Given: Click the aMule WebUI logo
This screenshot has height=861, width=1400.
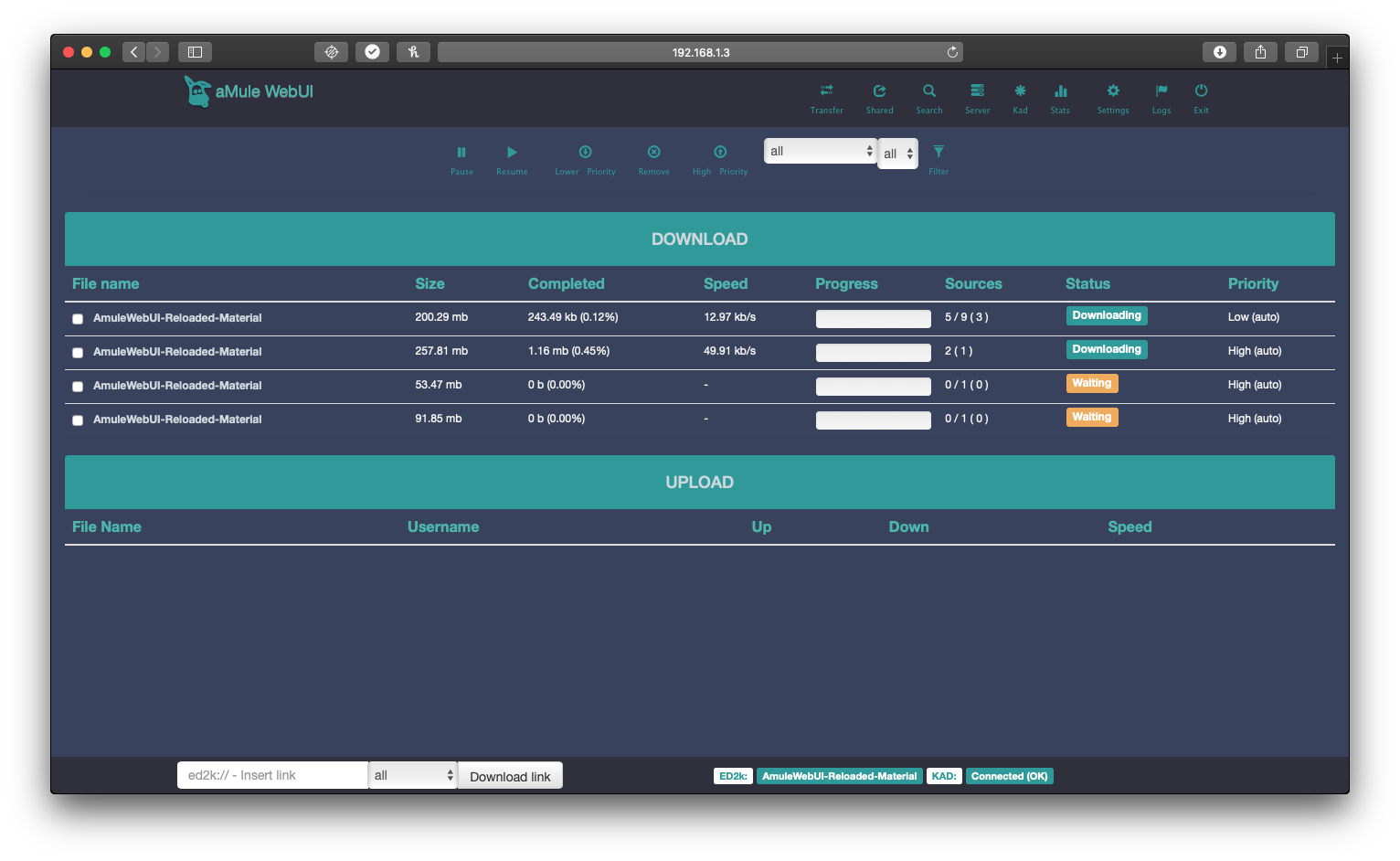Looking at the screenshot, I should pyautogui.click(x=249, y=91).
